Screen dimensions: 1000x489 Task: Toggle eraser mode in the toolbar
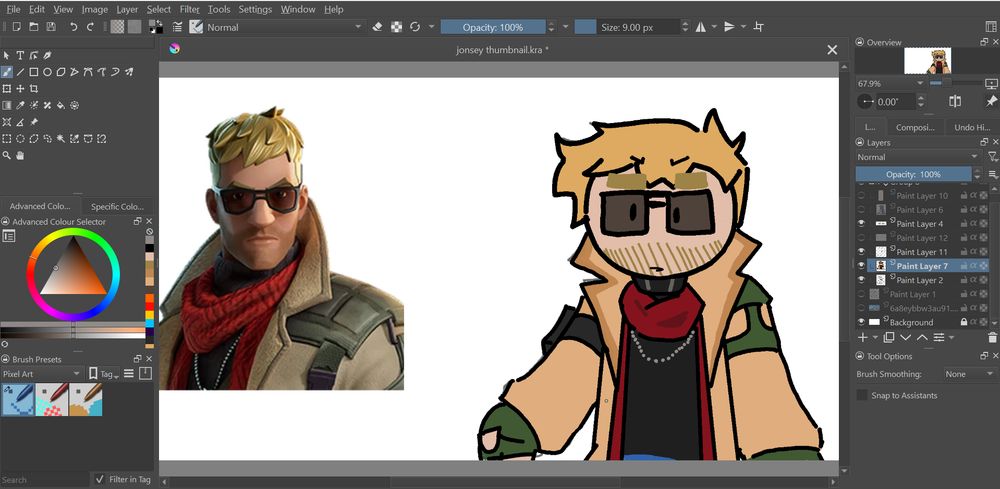tap(377, 27)
